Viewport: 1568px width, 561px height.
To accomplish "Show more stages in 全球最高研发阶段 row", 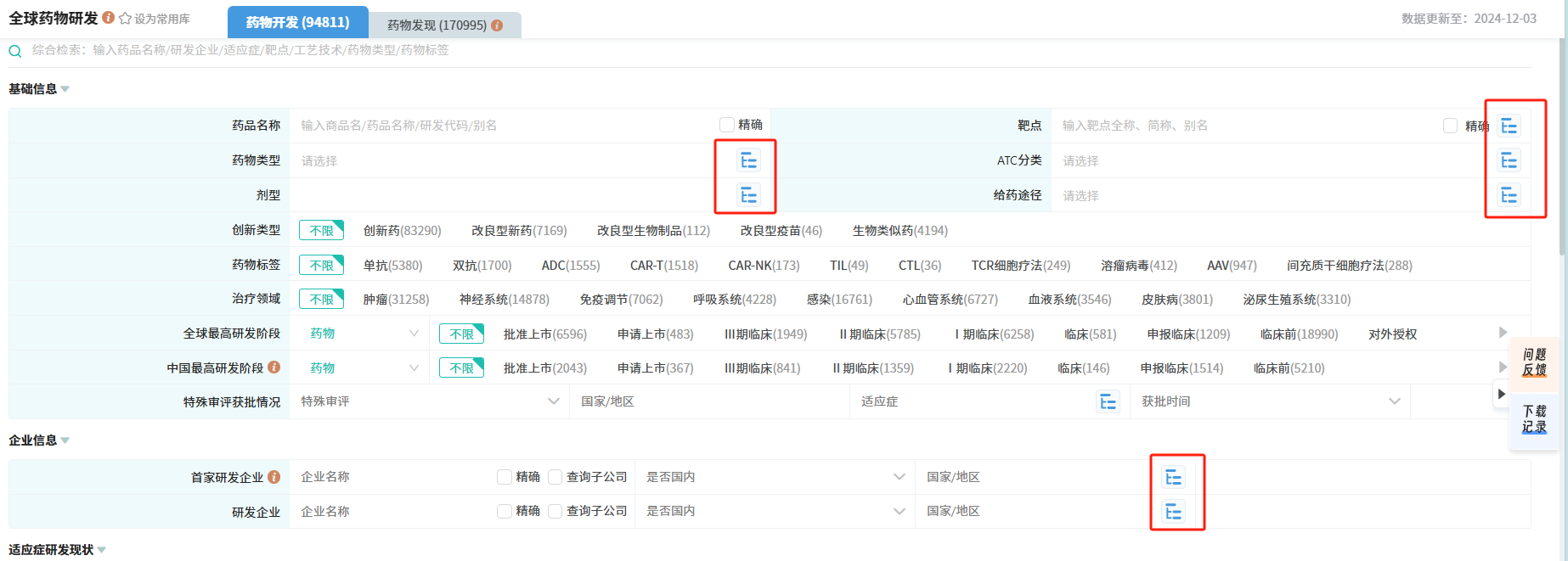I will coord(1503,333).
